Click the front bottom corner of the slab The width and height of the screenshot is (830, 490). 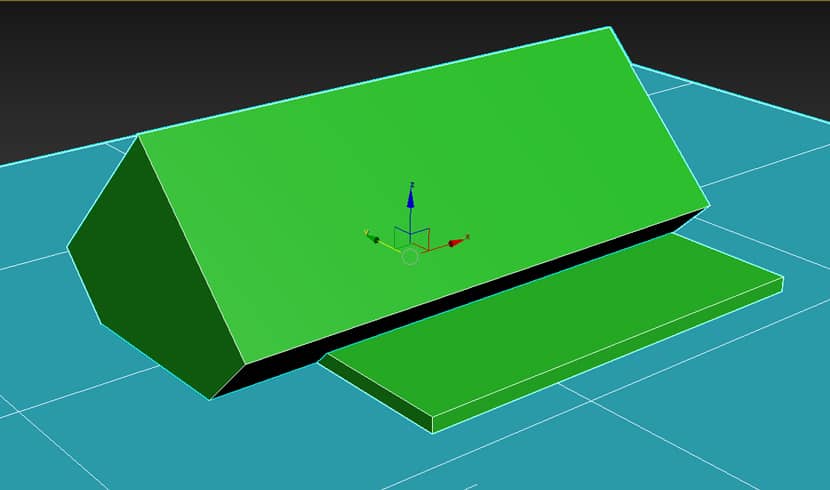434,432
